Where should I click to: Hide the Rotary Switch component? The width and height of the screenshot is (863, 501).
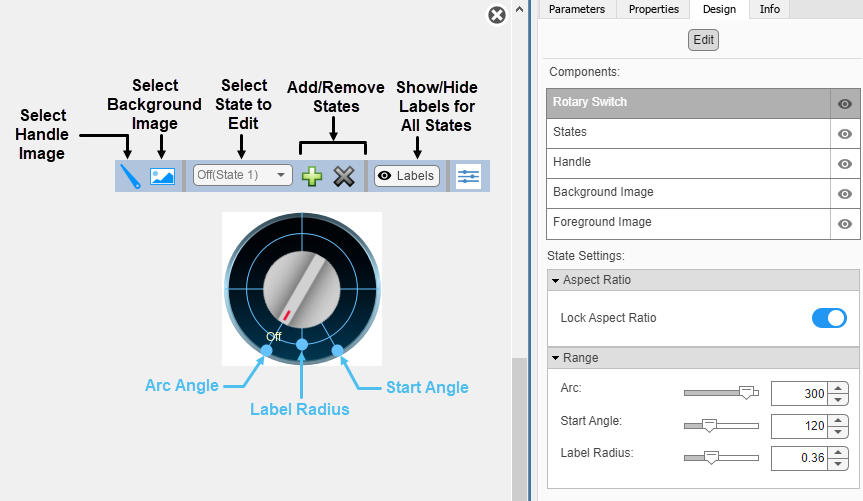pos(845,104)
